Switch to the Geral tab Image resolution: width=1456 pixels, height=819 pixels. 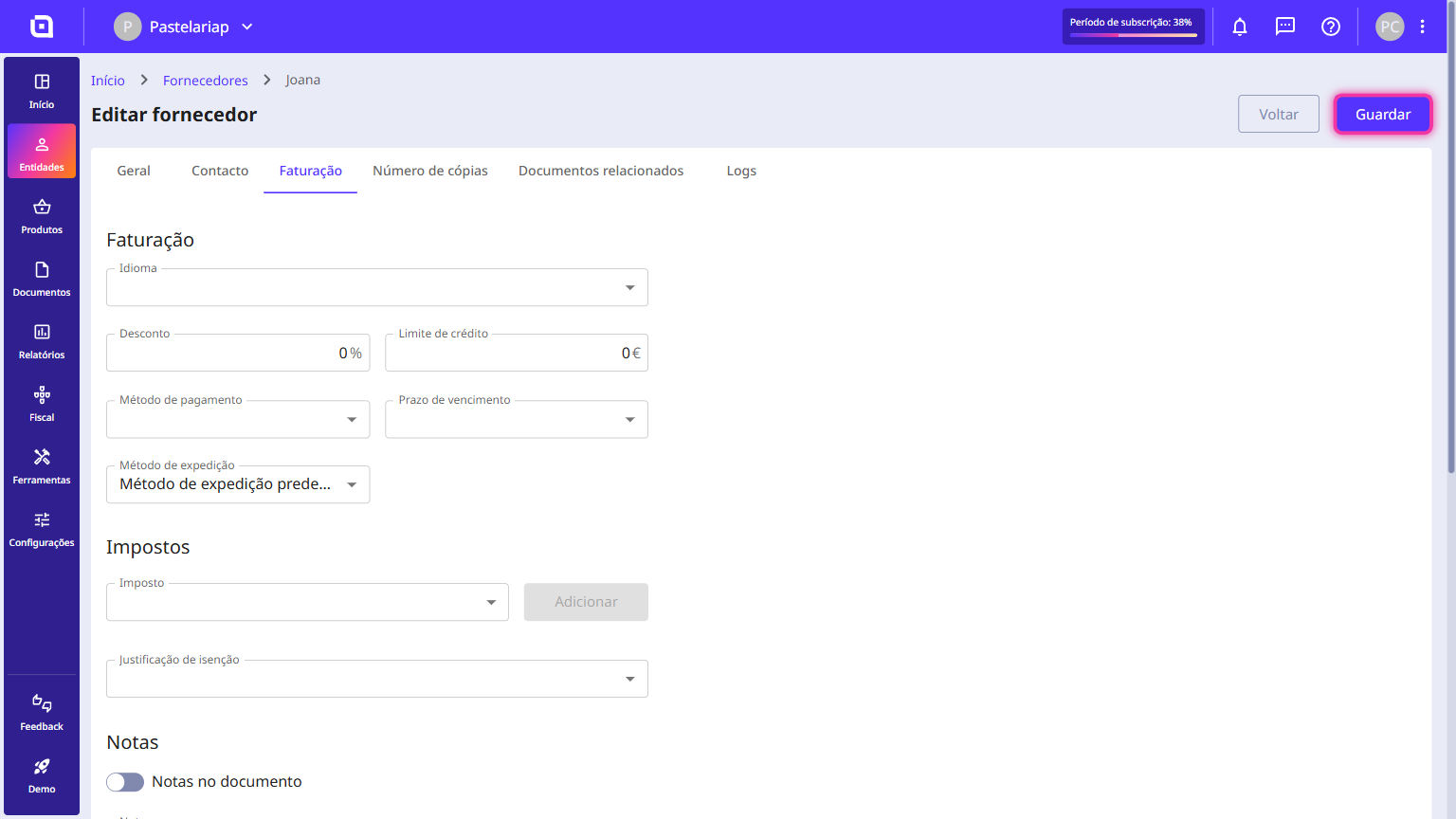(134, 171)
